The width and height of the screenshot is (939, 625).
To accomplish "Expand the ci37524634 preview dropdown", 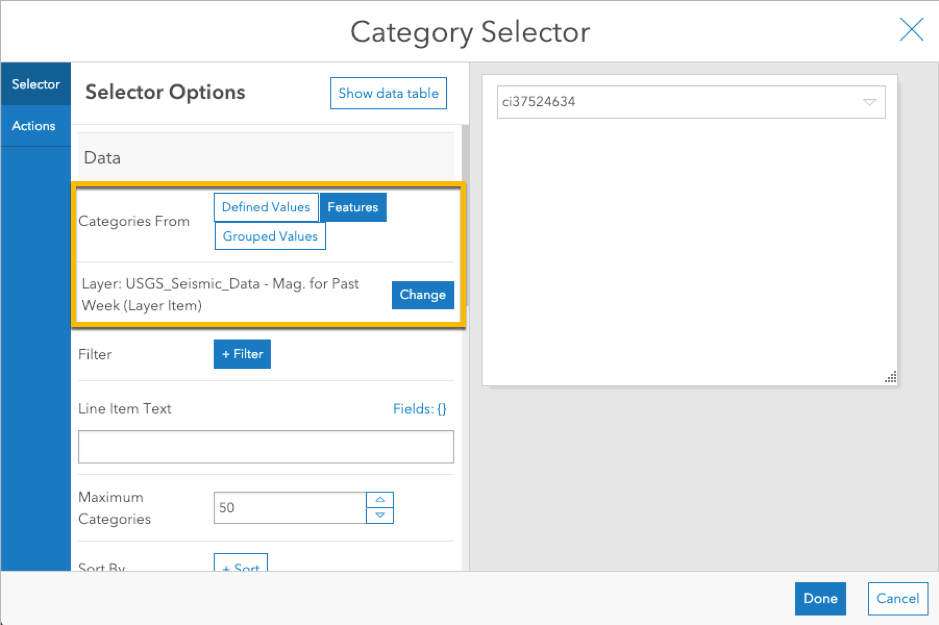I will coord(680,102).
